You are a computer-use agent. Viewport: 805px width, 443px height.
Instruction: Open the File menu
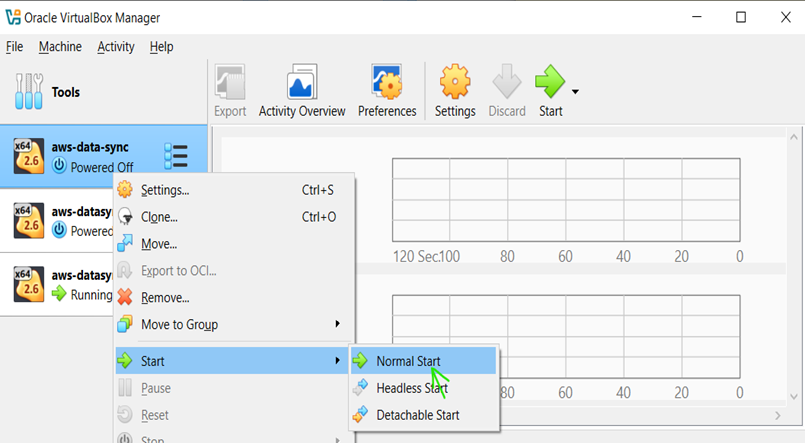pyautogui.click(x=14, y=47)
